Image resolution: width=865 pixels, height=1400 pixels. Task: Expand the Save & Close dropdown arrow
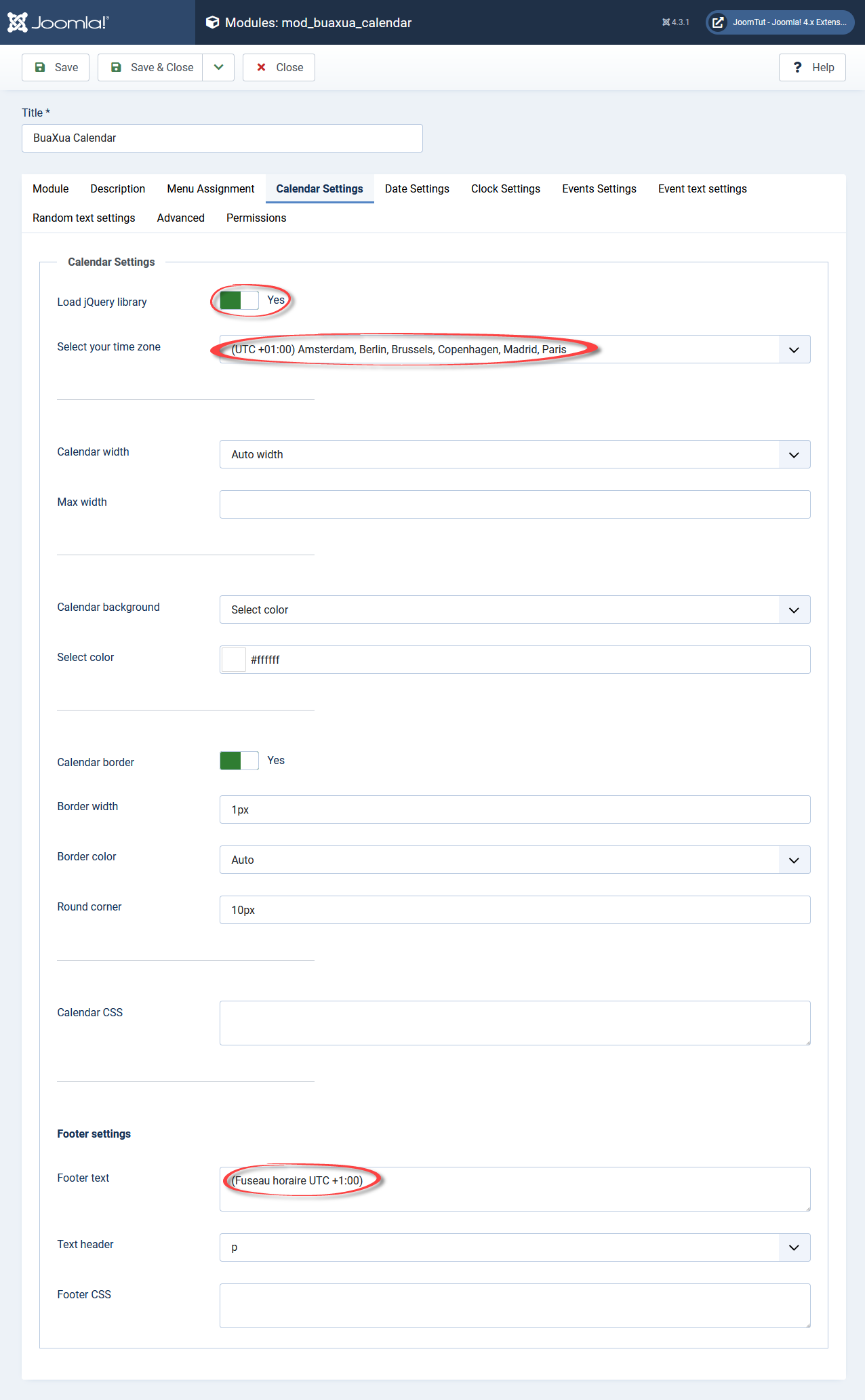coord(218,67)
